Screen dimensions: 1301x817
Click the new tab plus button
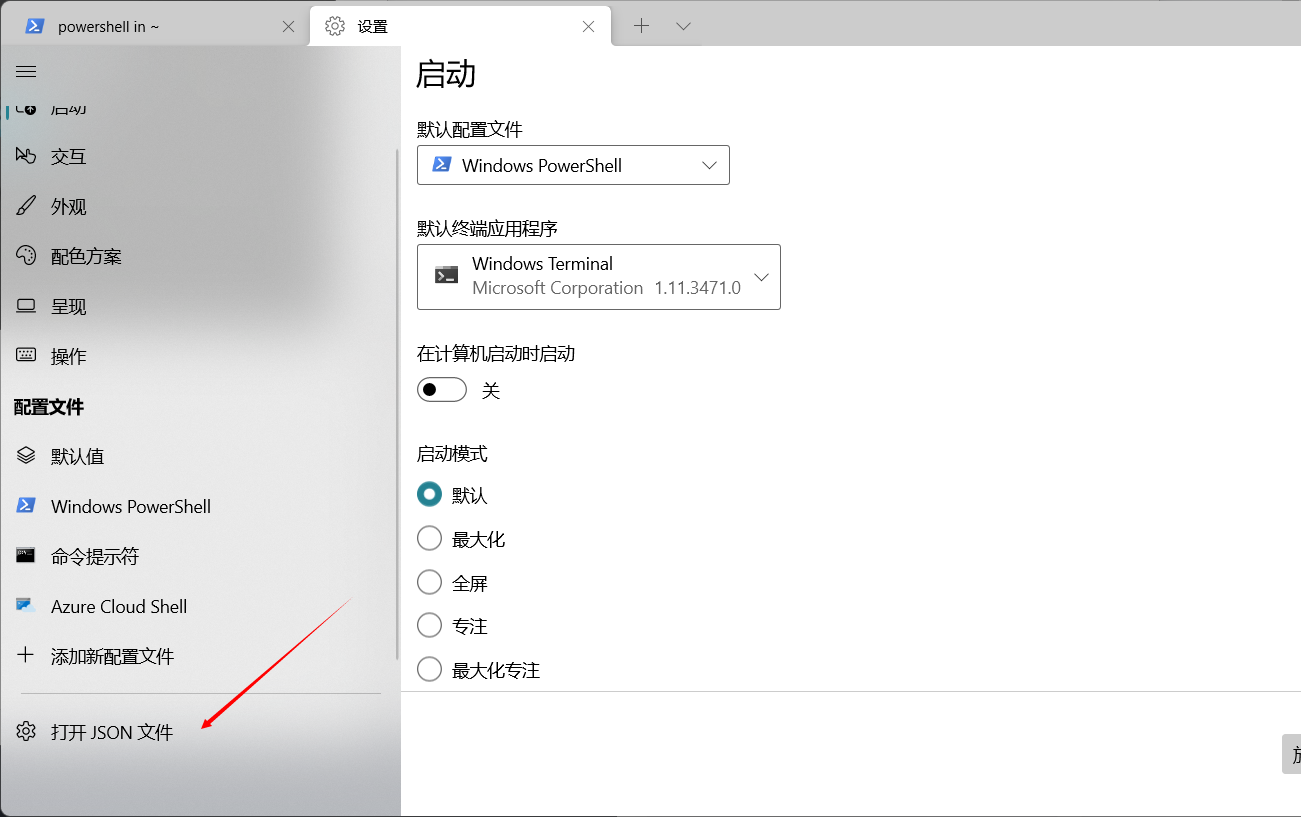coord(642,27)
